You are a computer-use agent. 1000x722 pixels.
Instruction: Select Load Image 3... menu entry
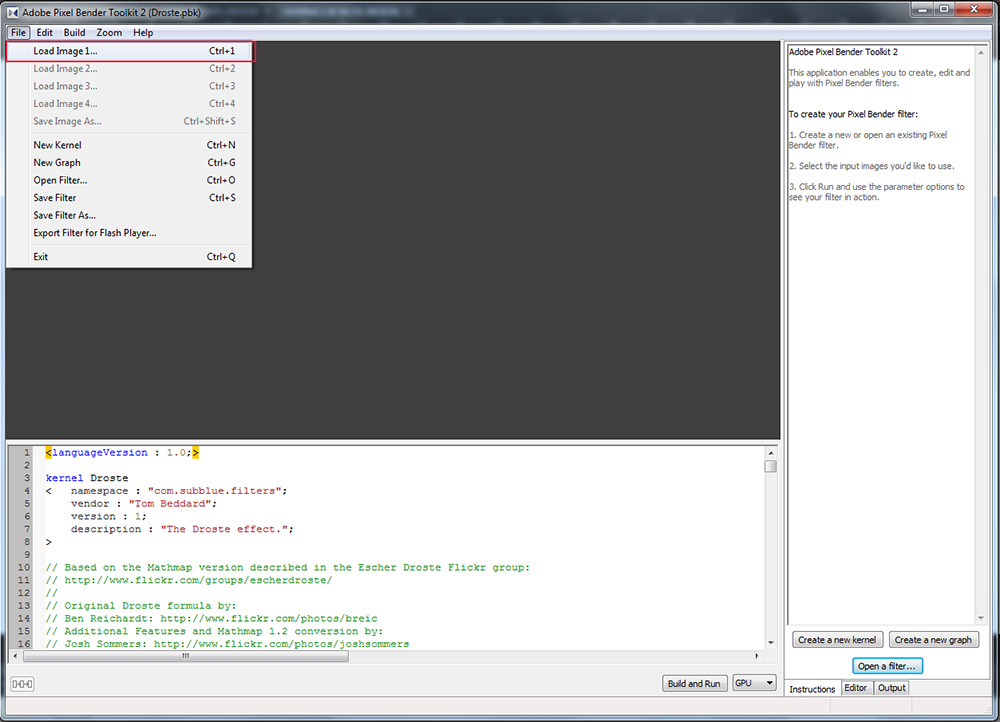pos(129,86)
